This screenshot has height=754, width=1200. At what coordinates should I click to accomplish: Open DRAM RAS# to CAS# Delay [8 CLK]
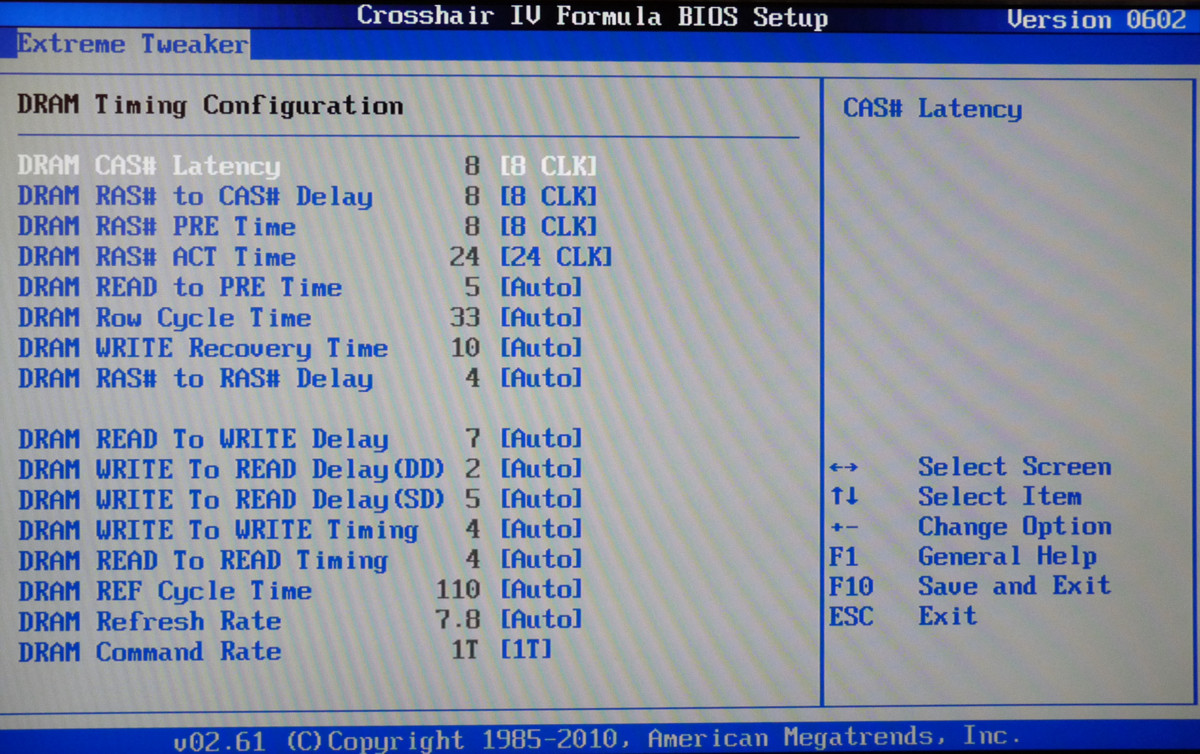[x=548, y=196]
